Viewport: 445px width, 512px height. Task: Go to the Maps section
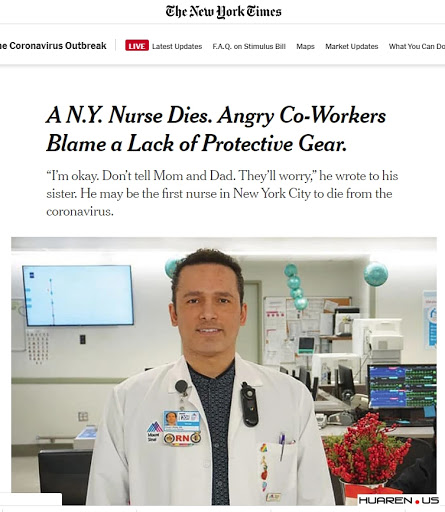pos(305,46)
